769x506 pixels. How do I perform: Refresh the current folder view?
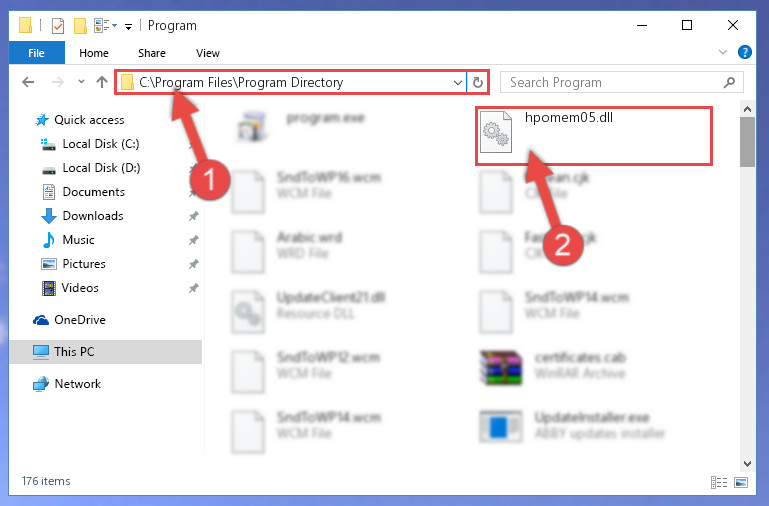[x=478, y=82]
